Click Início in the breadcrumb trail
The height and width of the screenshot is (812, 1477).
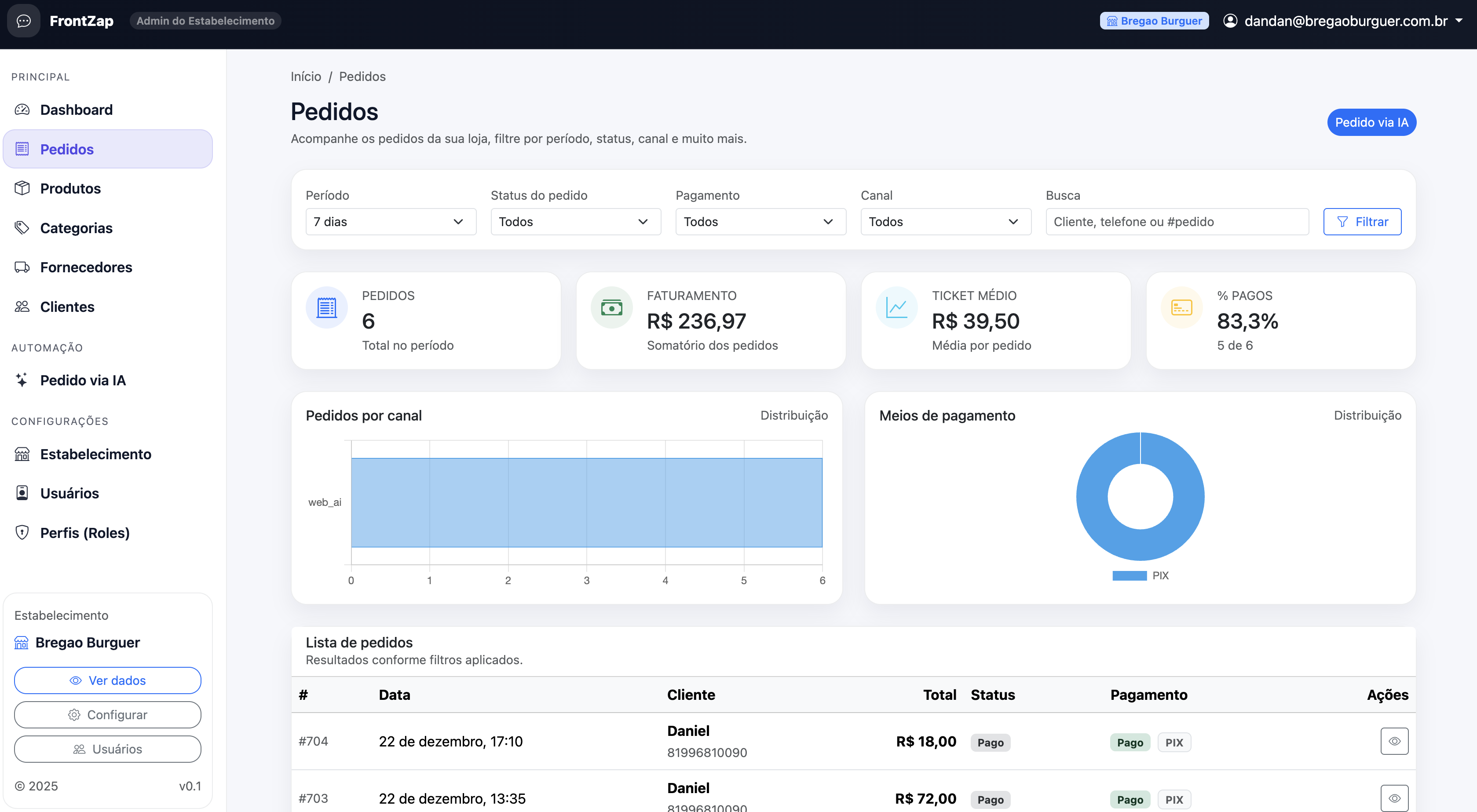point(306,76)
